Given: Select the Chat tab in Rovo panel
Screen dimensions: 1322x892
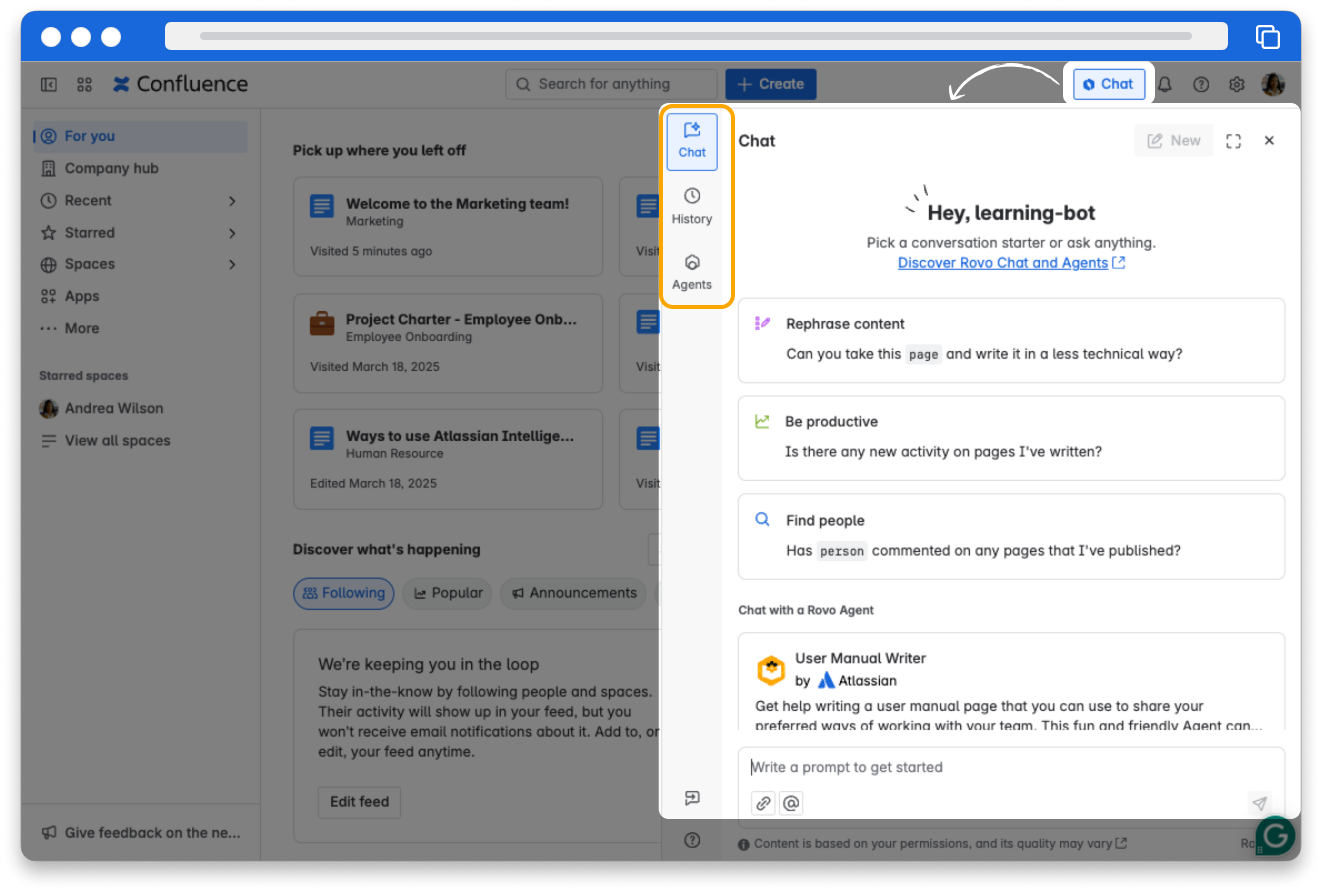Looking at the screenshot, I should [692, 141].
